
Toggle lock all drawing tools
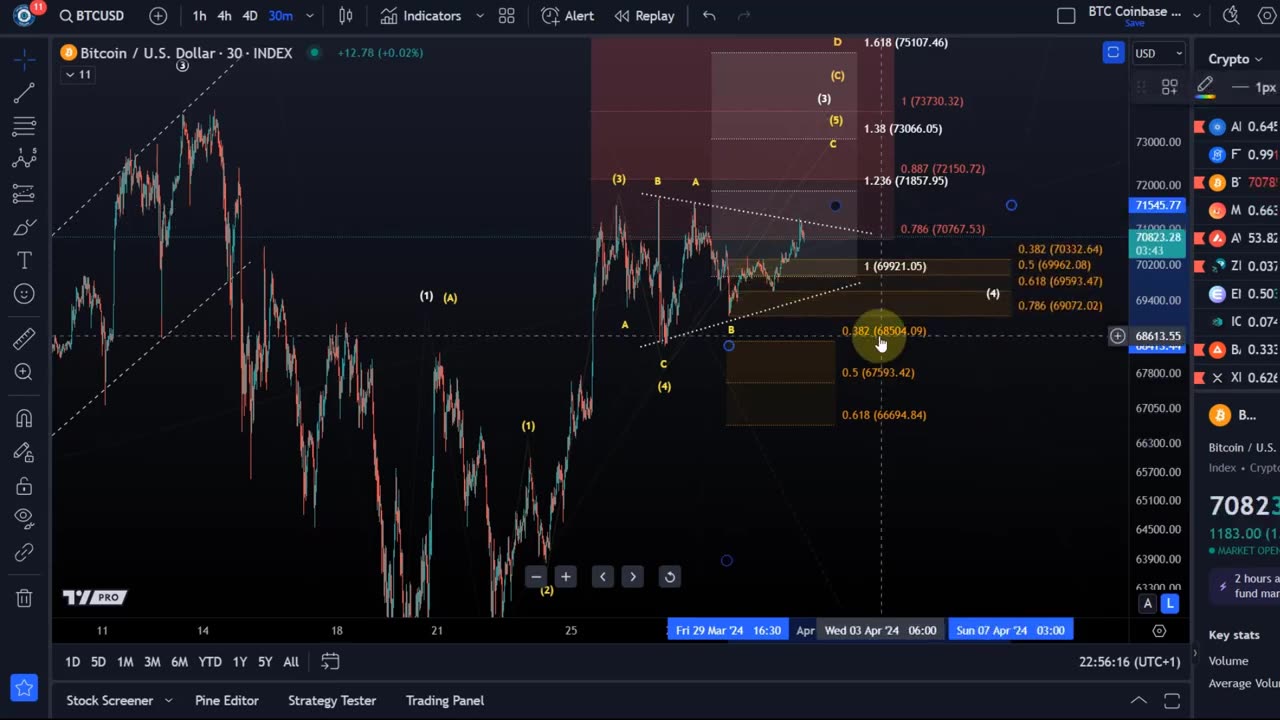[24, 486]
